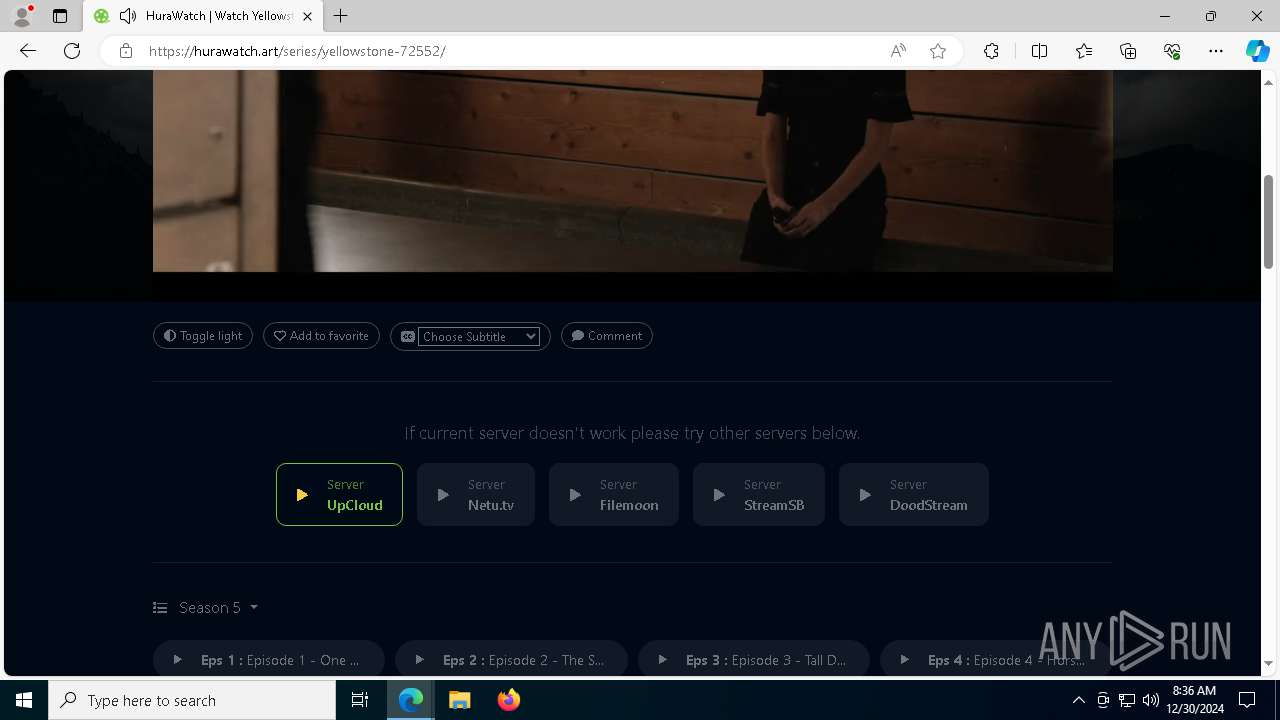1280x720 pixels.
Task: Open the Edge profile icon
Action: pyautogui.click(x=22, y=16)
